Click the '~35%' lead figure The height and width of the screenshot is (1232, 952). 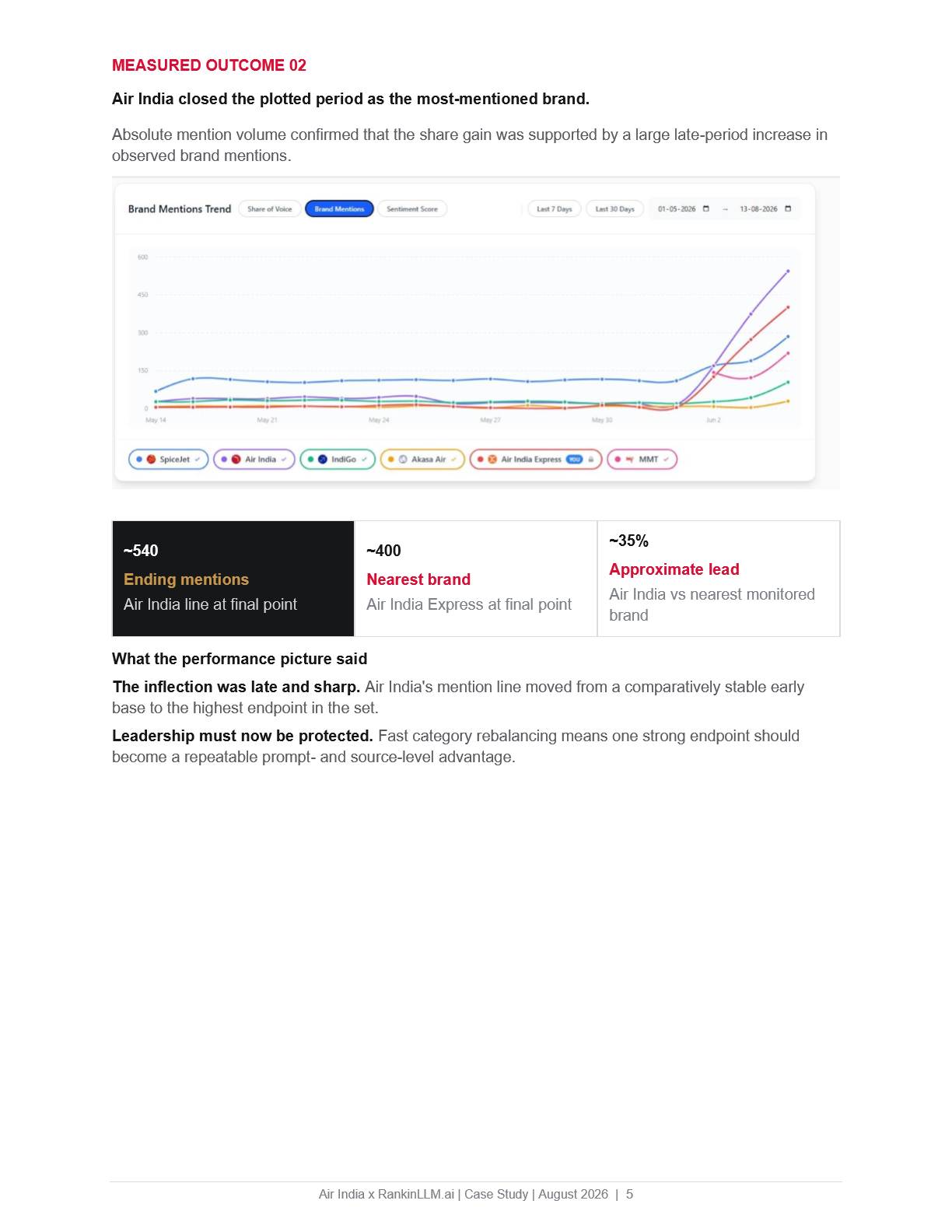click(x=628, y=541)
